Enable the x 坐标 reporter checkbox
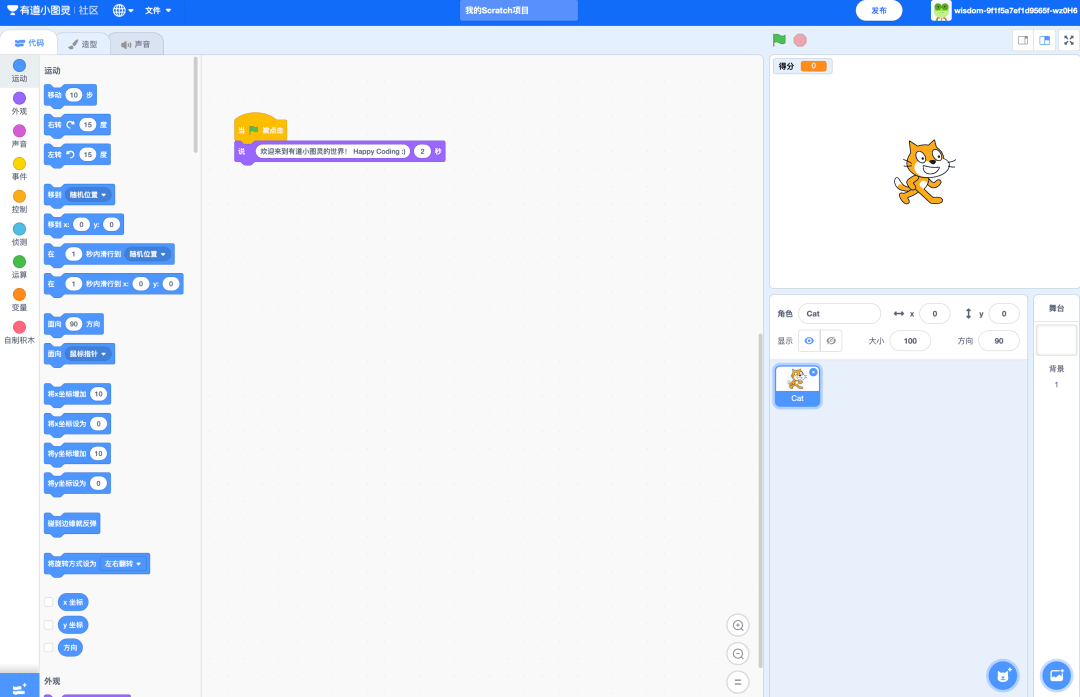Image resolution: width=1080 pixels, height=697 pixels. [x=48, y=602]
